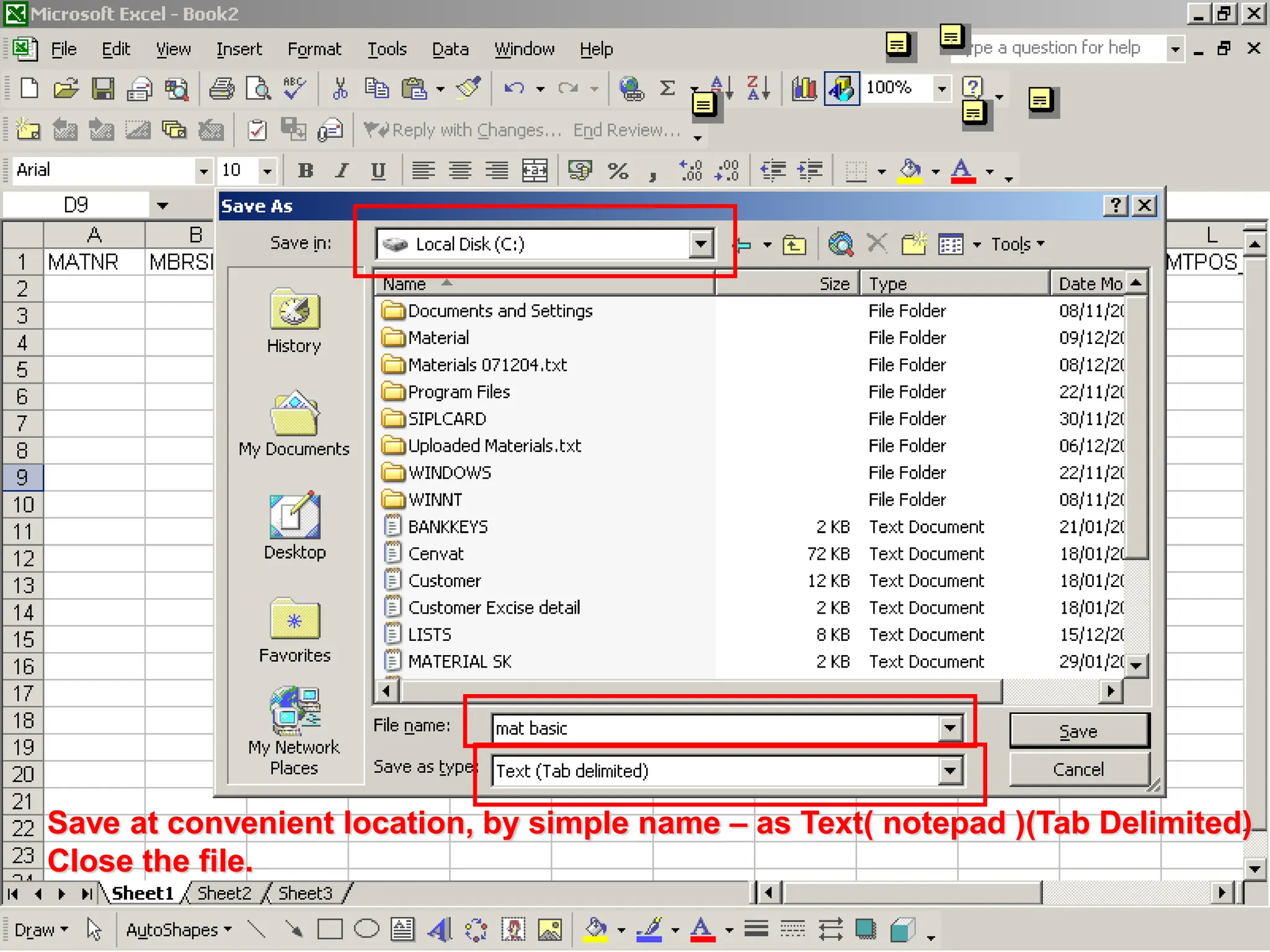Open the Format menu
Viewport: 1270px width, 952px height.
point(314,49)
